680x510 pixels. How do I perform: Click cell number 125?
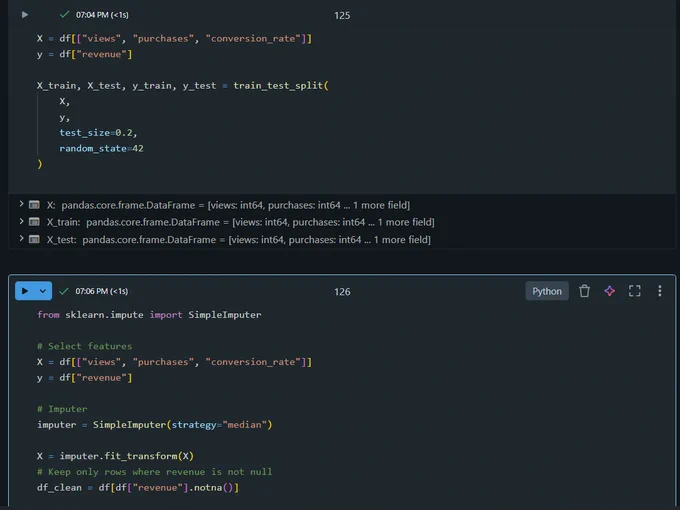click(342, 16)
